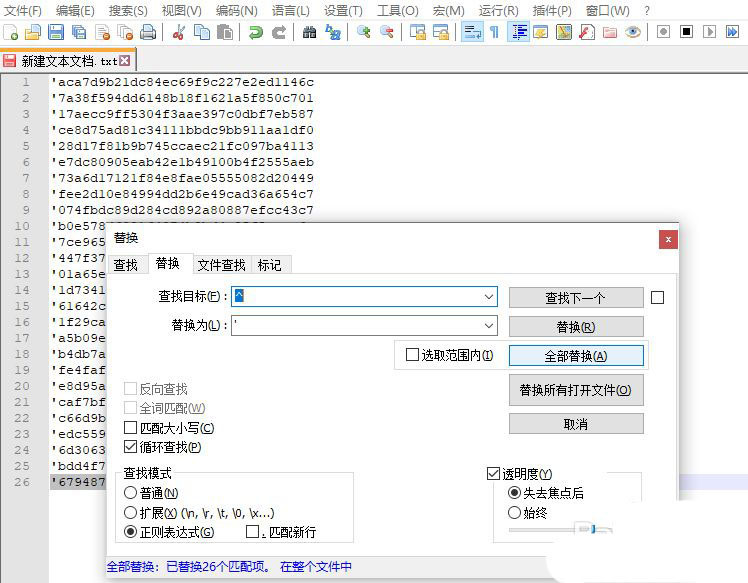748x583 pixels.
Task: Click the Close All toolbar icon
Action: click(x=125, y=32)
